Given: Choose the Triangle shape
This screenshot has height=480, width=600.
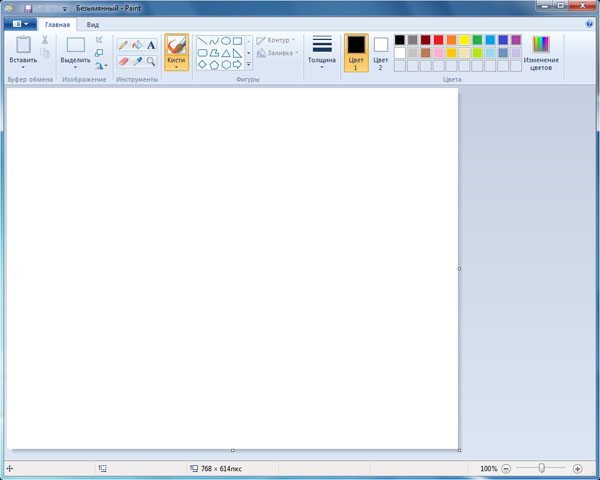Looking at the screenshot, I should 226,53.
